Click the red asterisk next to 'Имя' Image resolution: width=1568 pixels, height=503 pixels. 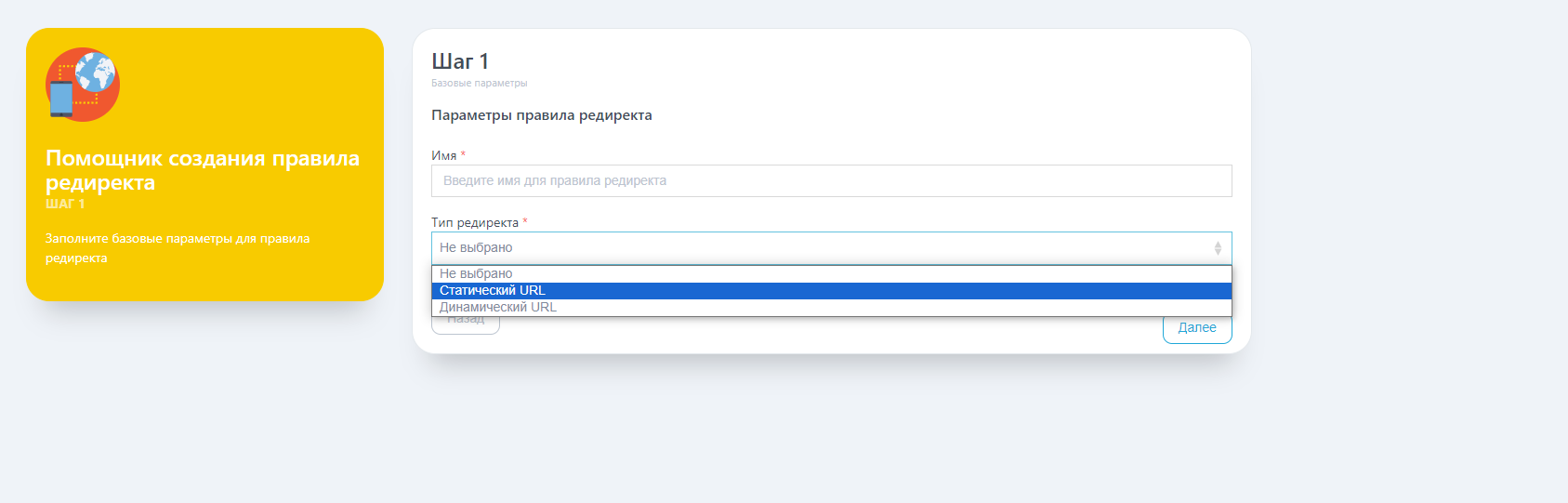click(x=463, y=154)
